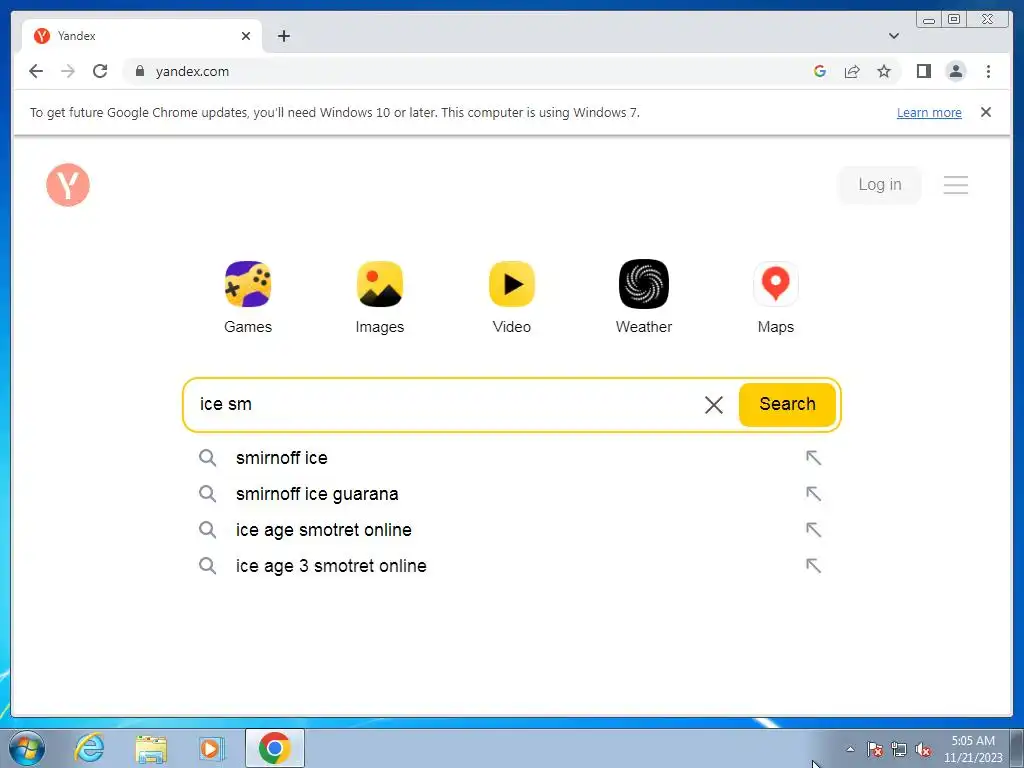Screen dimensions: 1024x768
Task: Launch Internet Explorer from the taskbar
Action: [x=89, y=748]
